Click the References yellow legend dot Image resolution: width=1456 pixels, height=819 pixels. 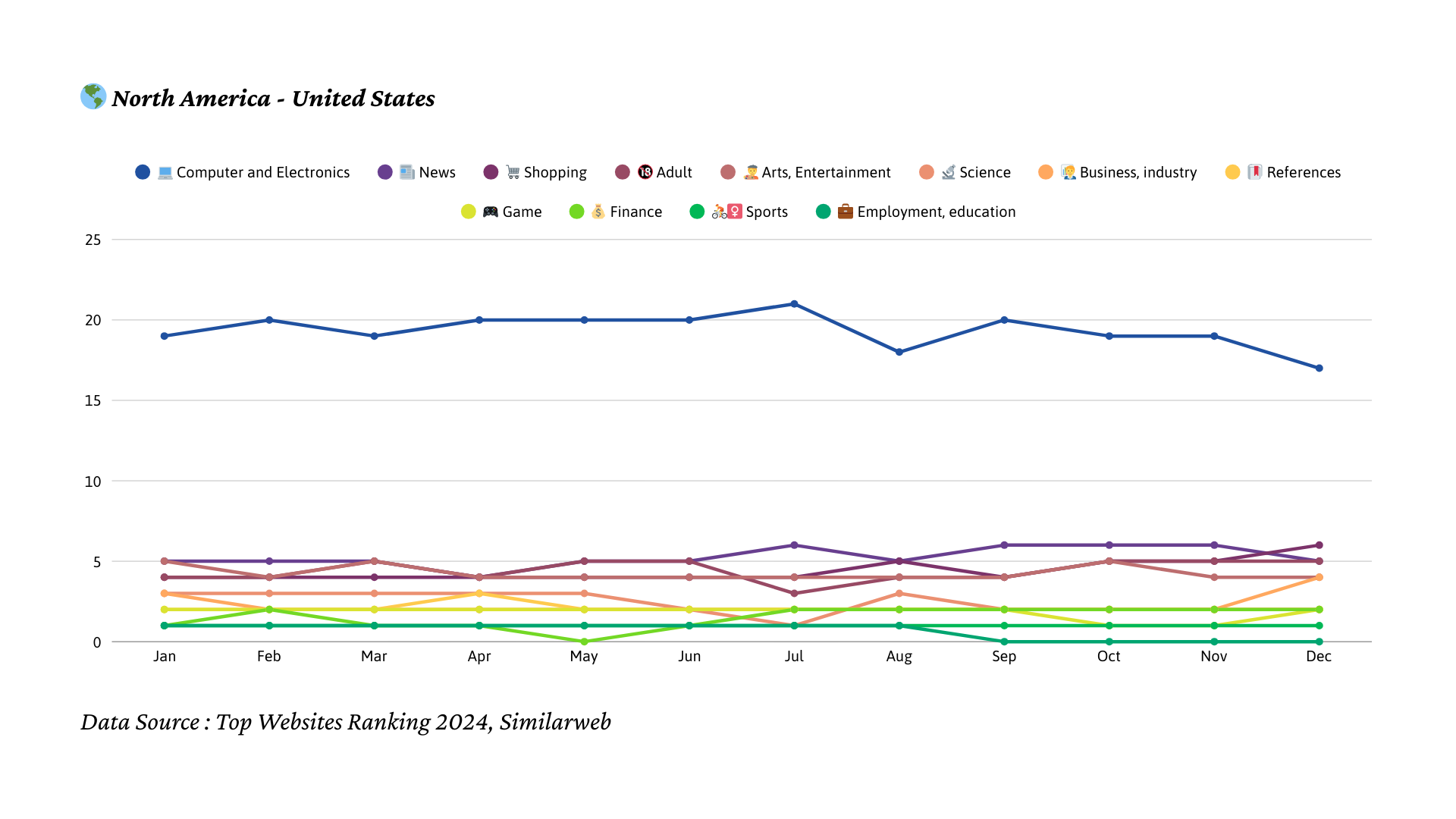[x=1232, y=173]
